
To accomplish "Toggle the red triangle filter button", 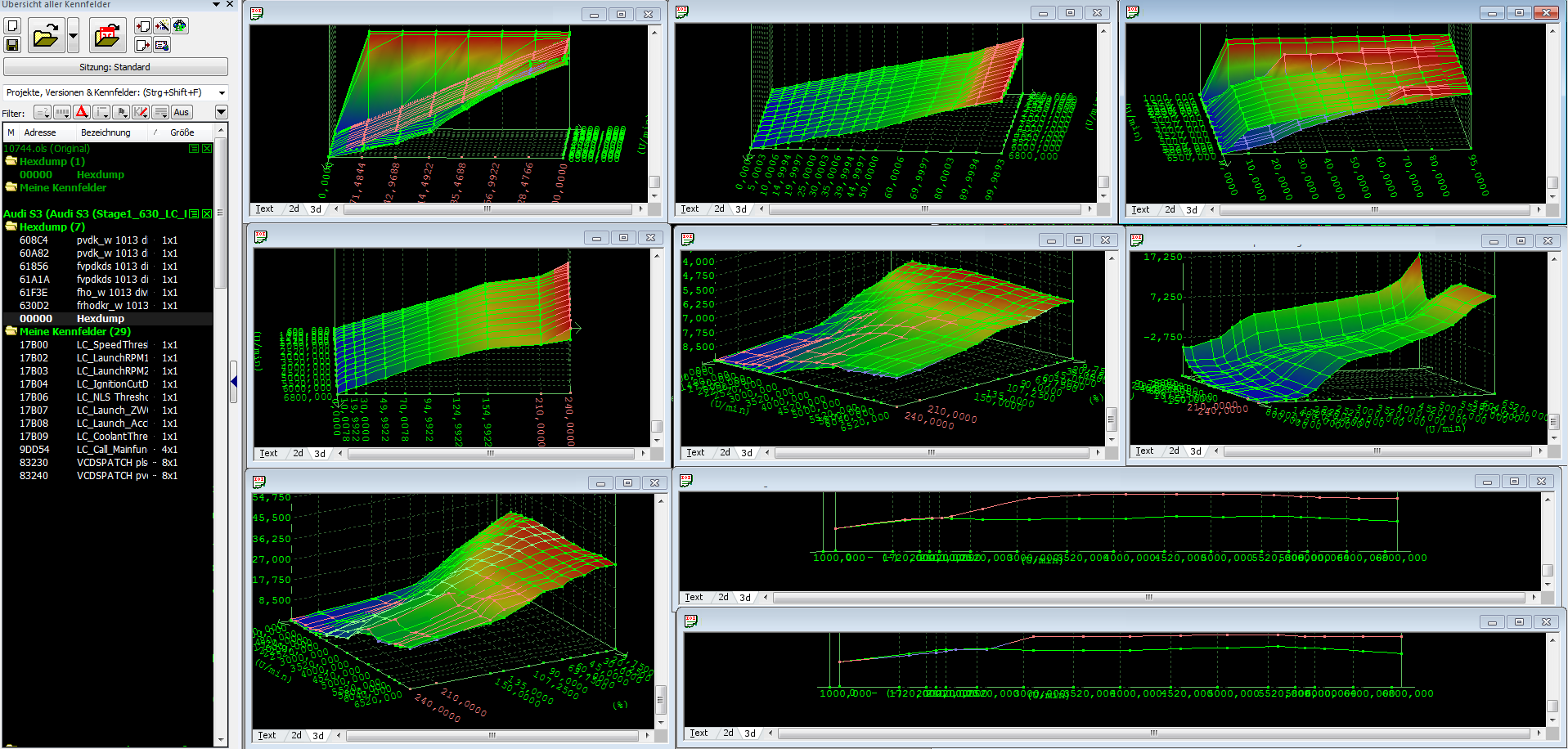I will point(82,112).
